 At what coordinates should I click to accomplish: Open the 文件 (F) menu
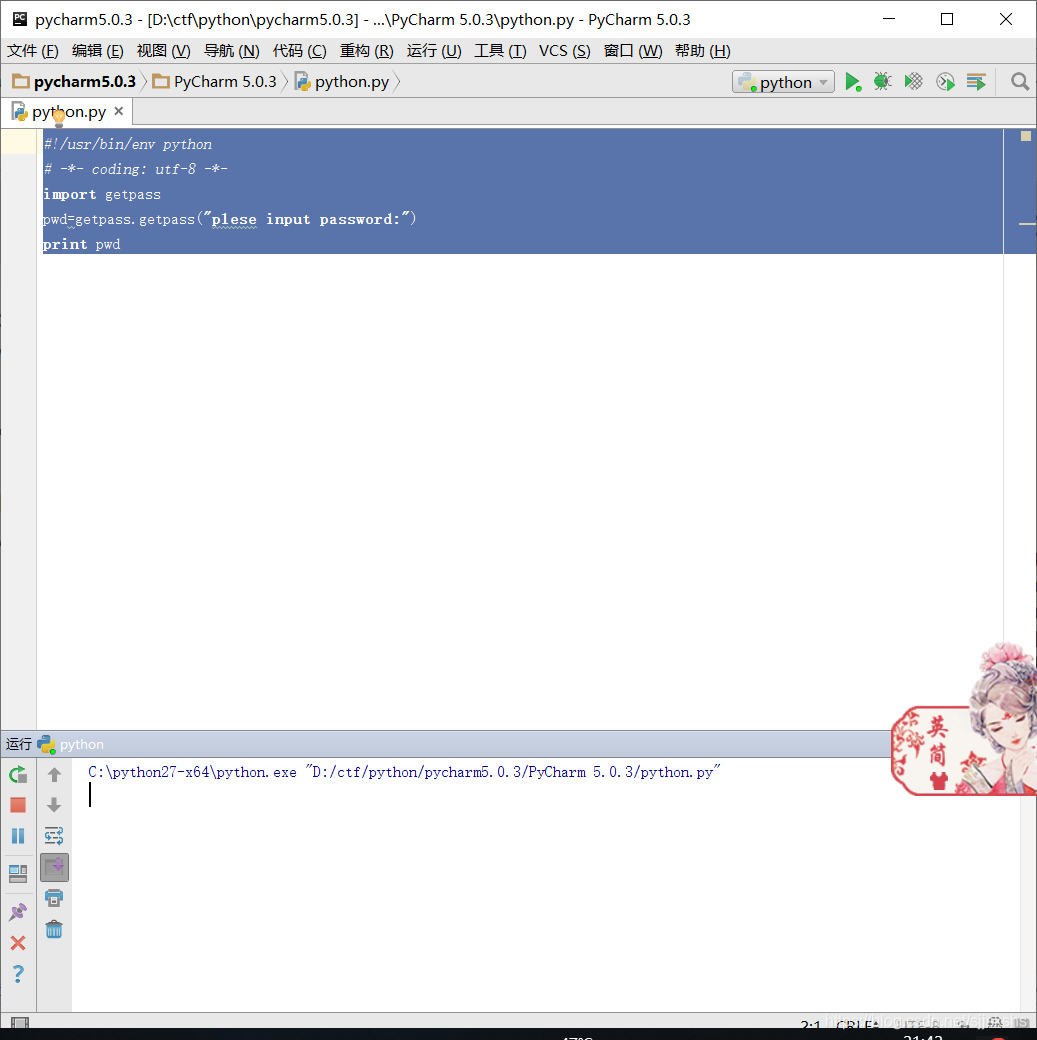click(x=33, y=51)
